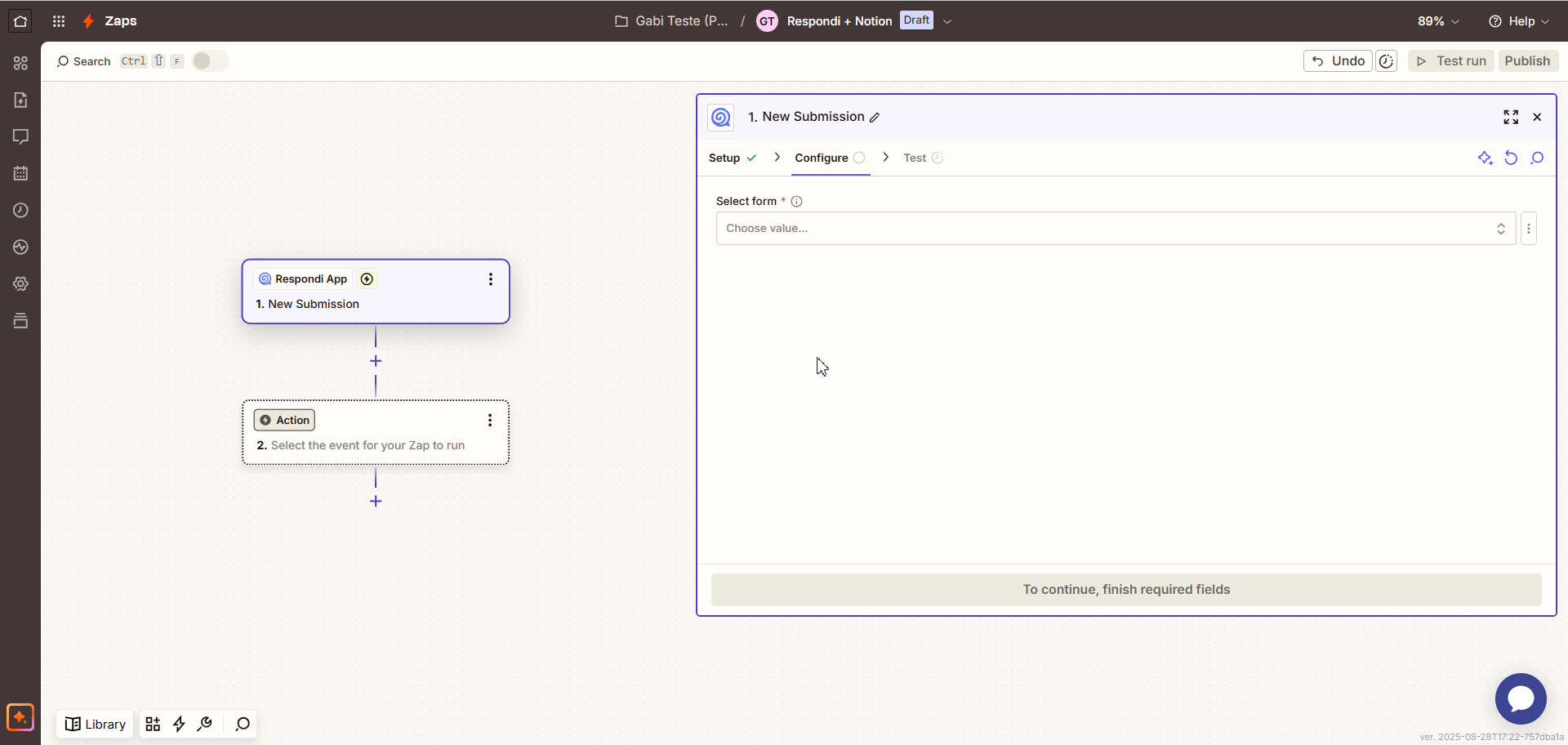Click the Undo button
Viewport: 1568px width, 745px height.
(1338, 61)
